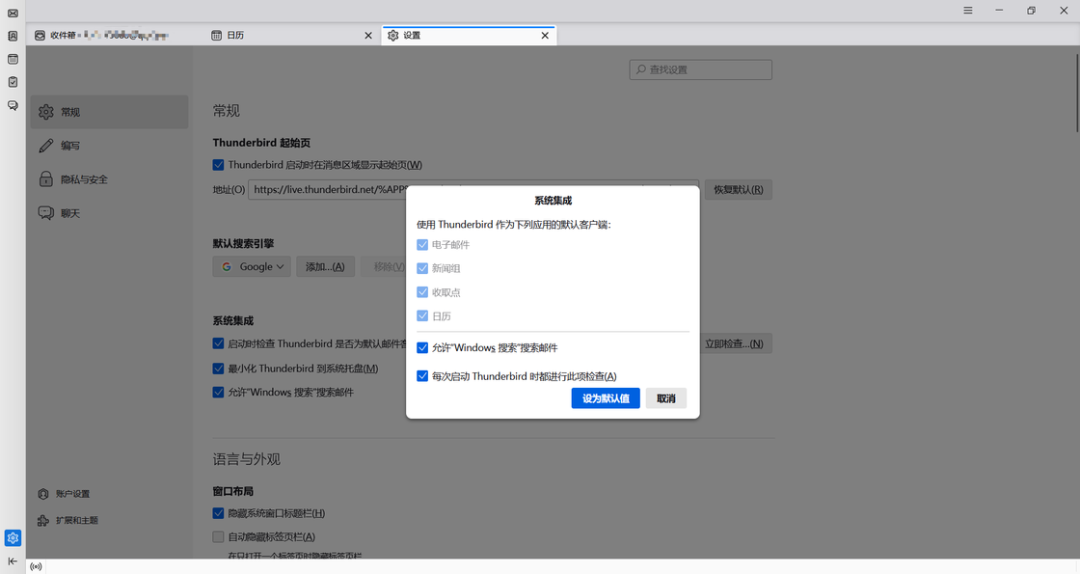Switch to the 日历 tab

pyautogui.click(x=291, y=35)
